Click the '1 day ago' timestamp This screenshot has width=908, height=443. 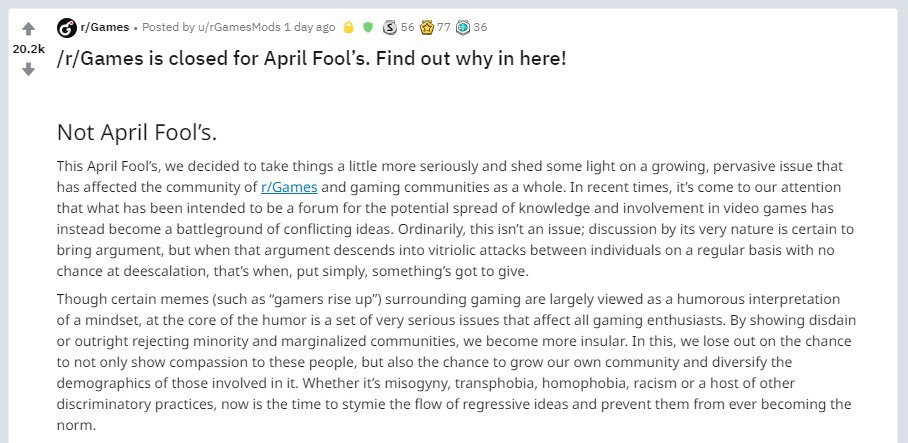pyautogui.click(x=310, y=27)
